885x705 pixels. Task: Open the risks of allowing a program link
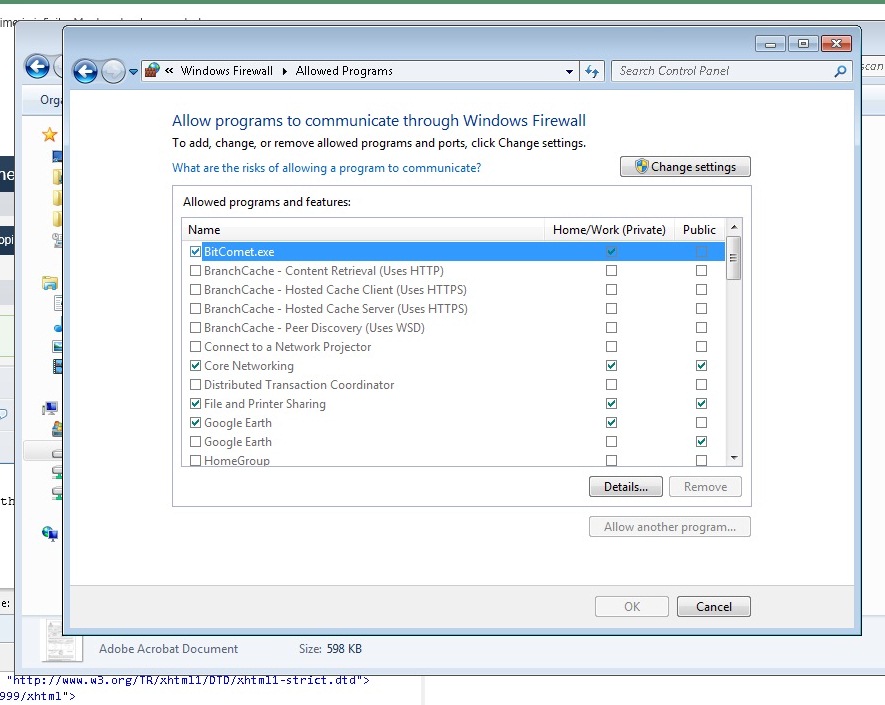(x=326, y=168)
